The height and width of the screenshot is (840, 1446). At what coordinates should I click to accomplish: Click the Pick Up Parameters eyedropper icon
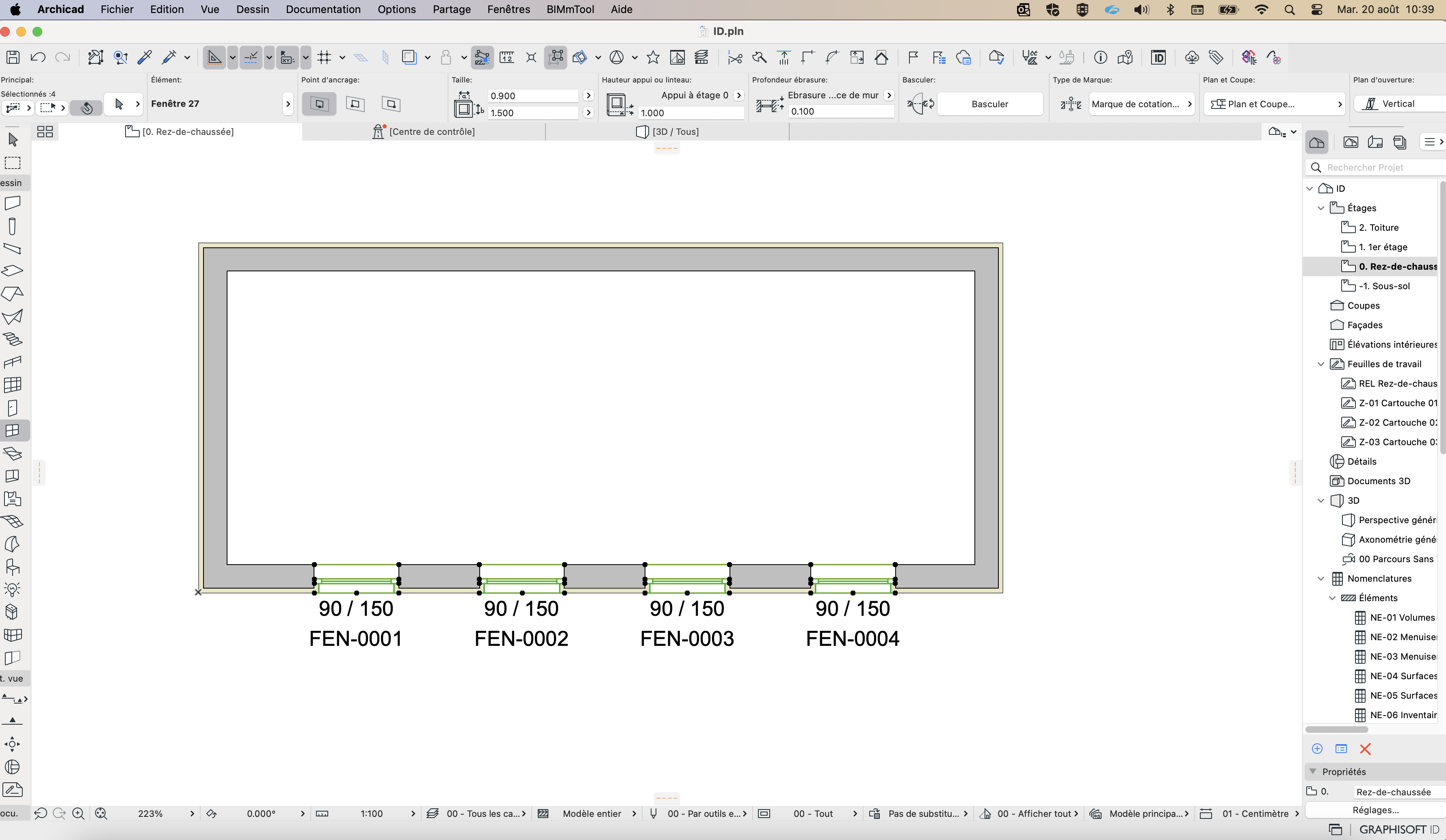[x=145, y=57]
